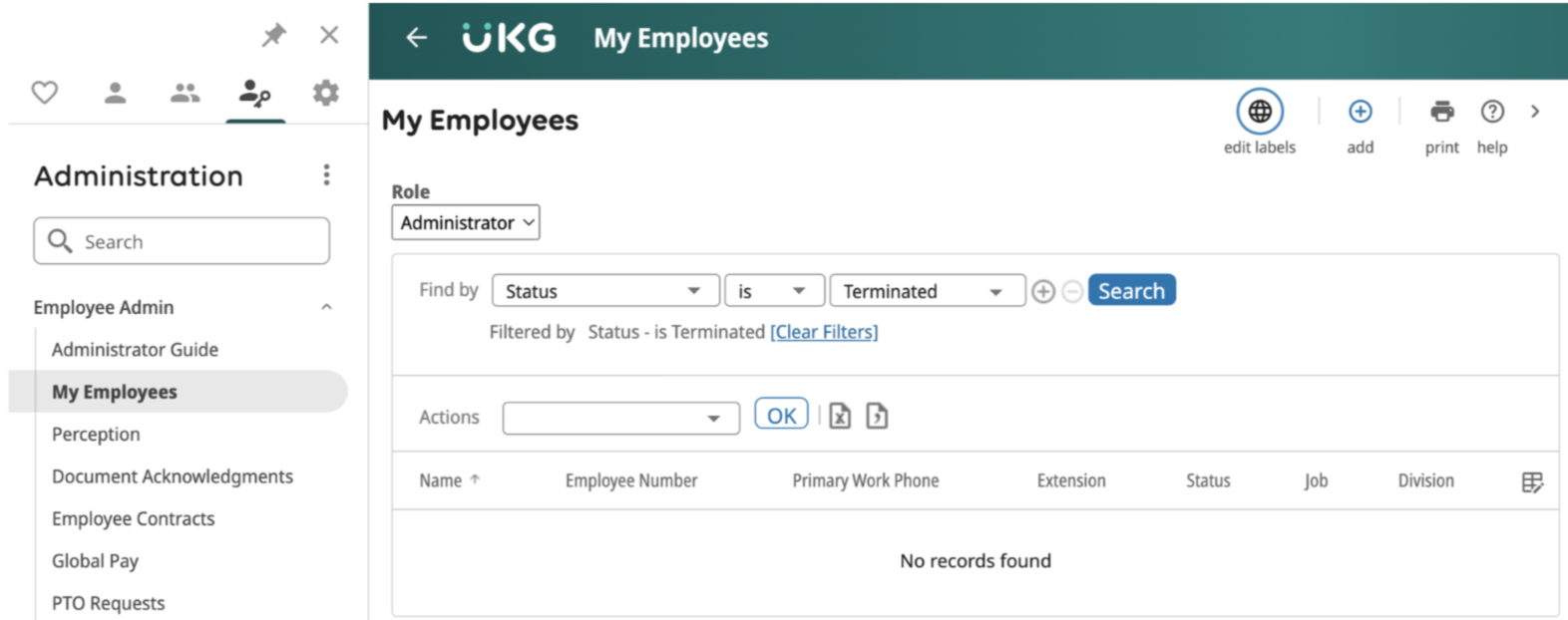Open the favorites heart tab
Viewport: 1568px width, 620px height.
point(45,93)
